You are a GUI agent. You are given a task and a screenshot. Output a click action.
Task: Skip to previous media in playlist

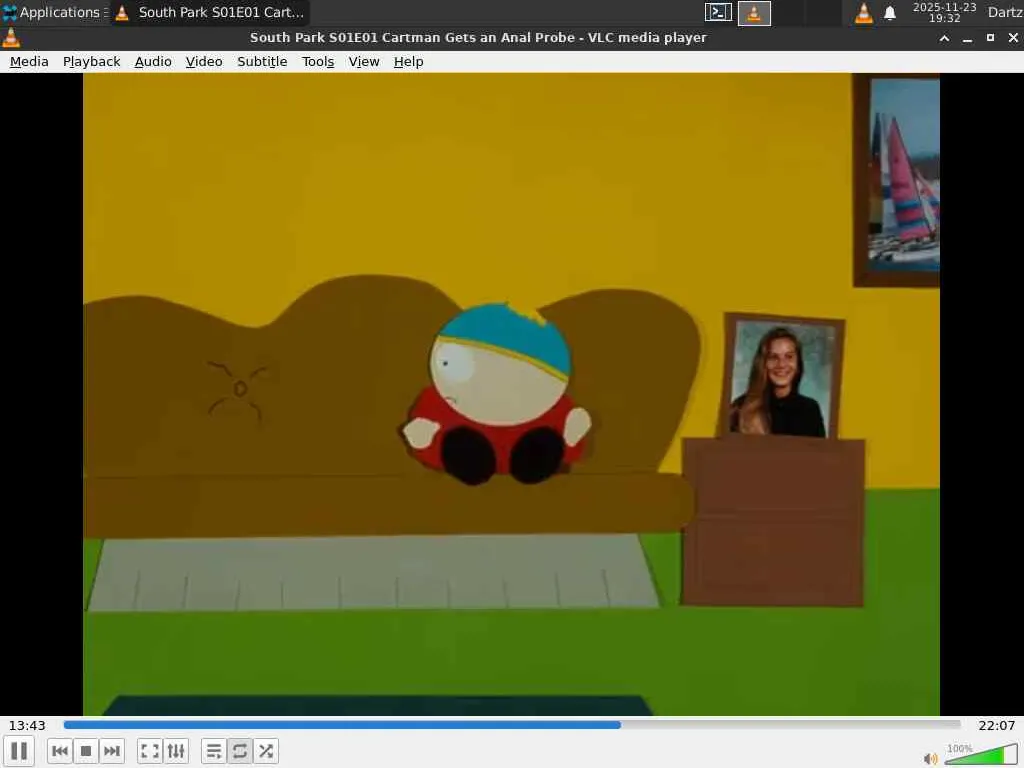tap(59, 751)
